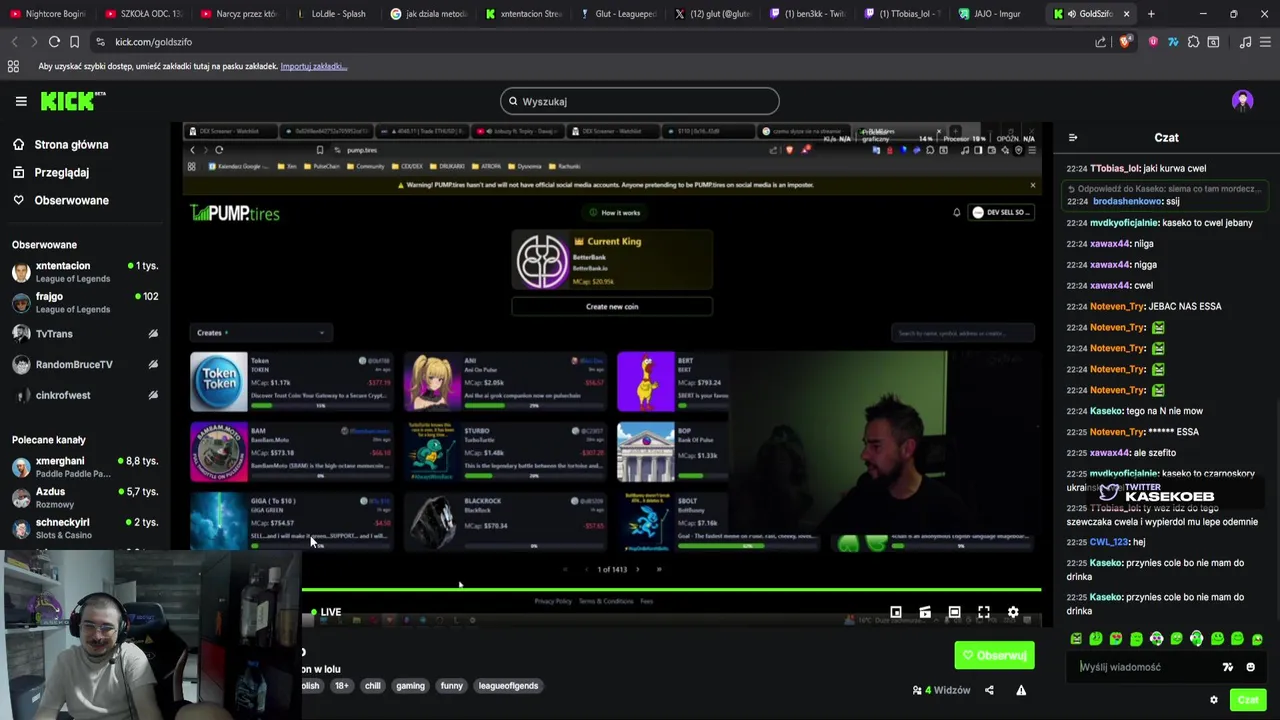
Task: Focus Wyszukaj search field
Action: point(640,101)
